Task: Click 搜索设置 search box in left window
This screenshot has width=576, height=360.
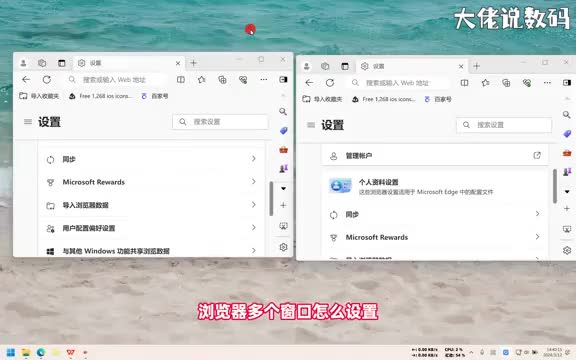Action: pos(220,122)
